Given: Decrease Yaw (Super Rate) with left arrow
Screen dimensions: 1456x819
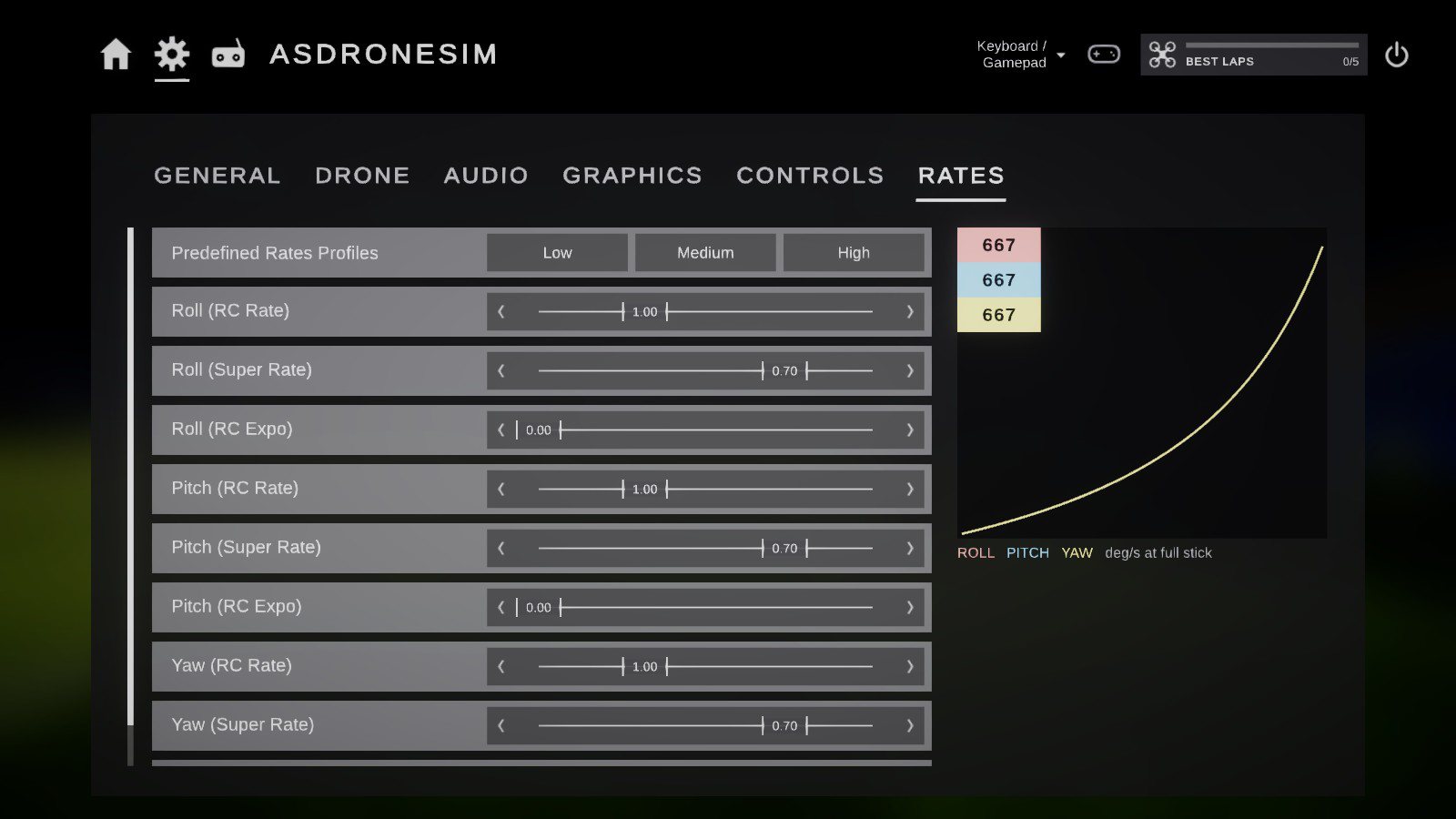Looking at the screenshot, I should [501, 726].
